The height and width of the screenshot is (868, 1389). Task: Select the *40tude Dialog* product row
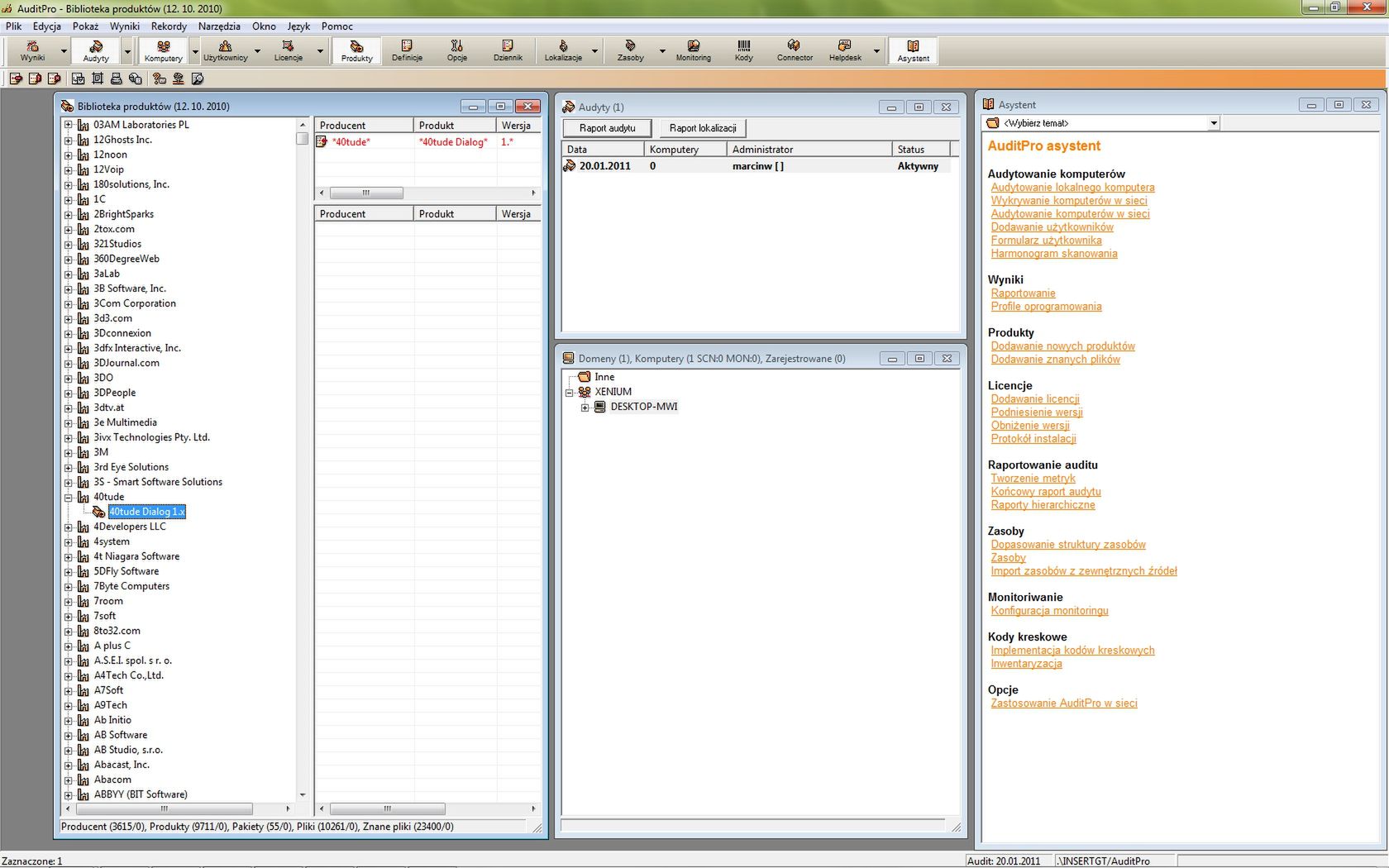[427, 142]
